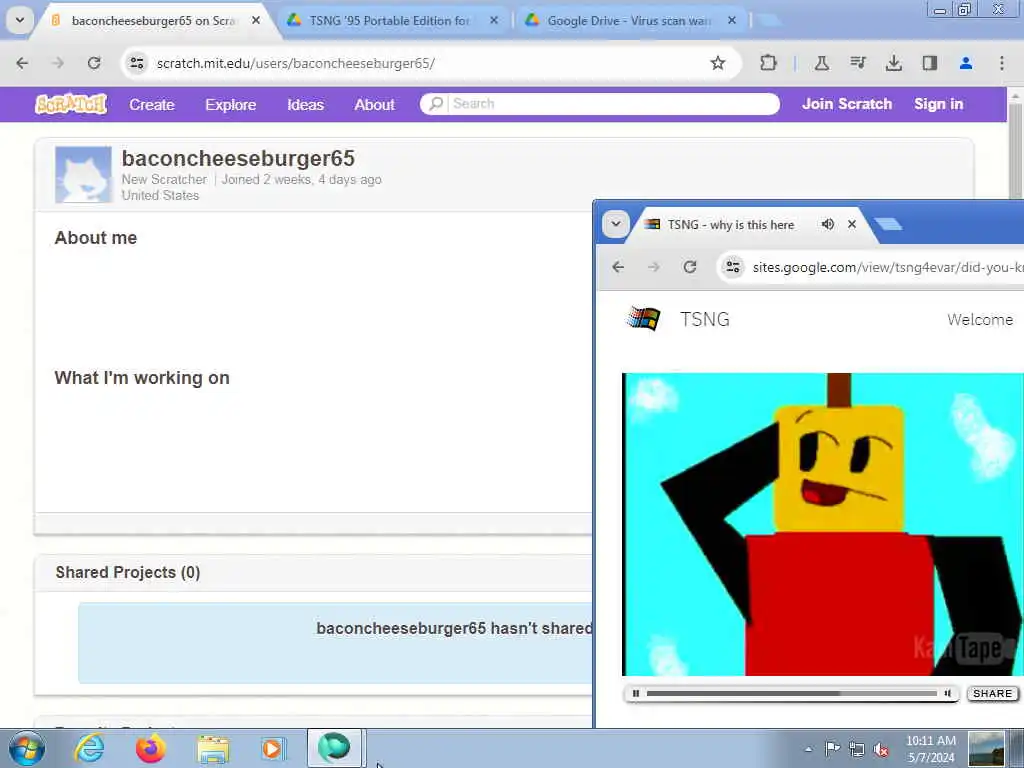Screen dimensions: 1024x768
Task: Open Chrome downloads icon
Action: pos(893,63)
